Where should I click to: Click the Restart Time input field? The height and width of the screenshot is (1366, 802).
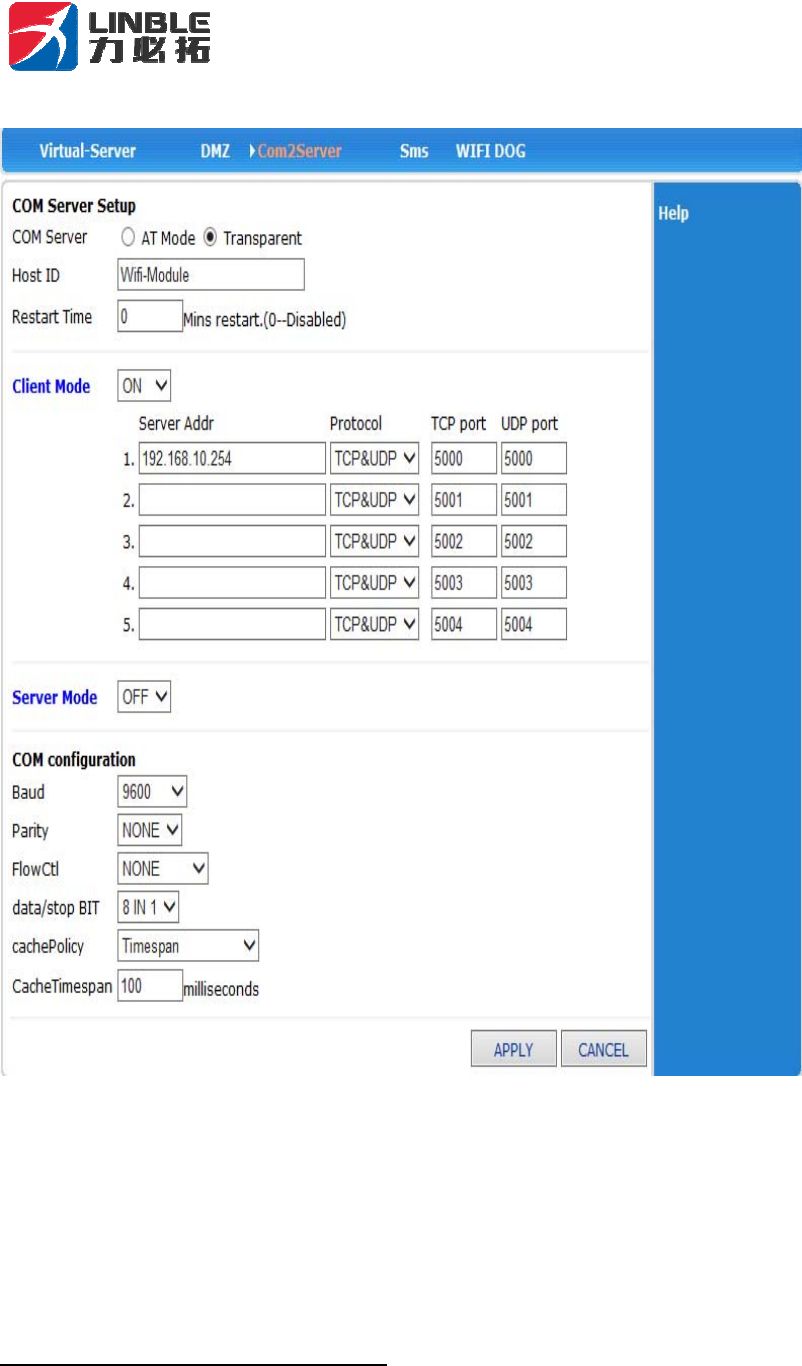(x=150, y=316)
